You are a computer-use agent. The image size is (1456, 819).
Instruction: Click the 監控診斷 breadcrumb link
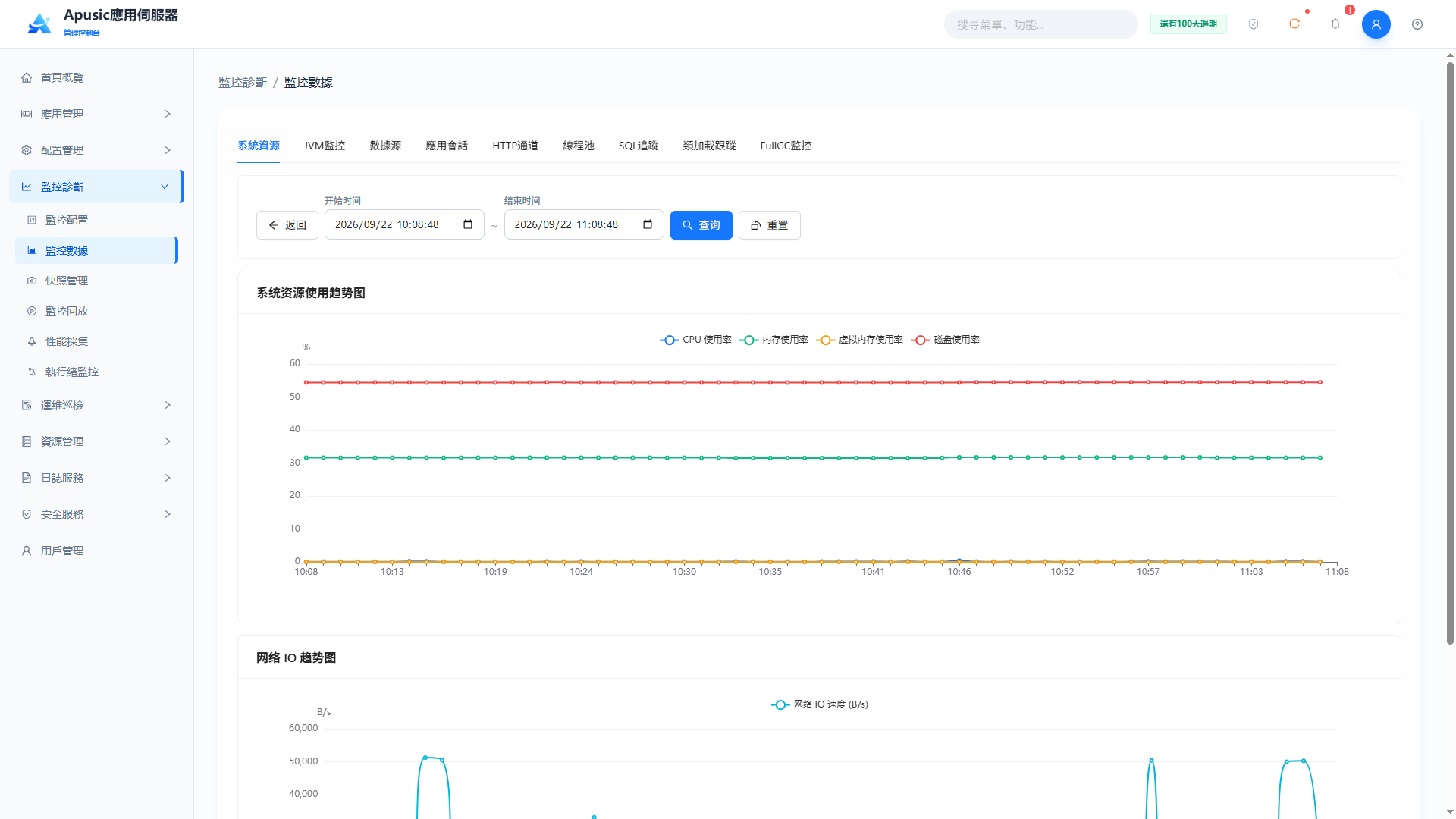point(243,82)
